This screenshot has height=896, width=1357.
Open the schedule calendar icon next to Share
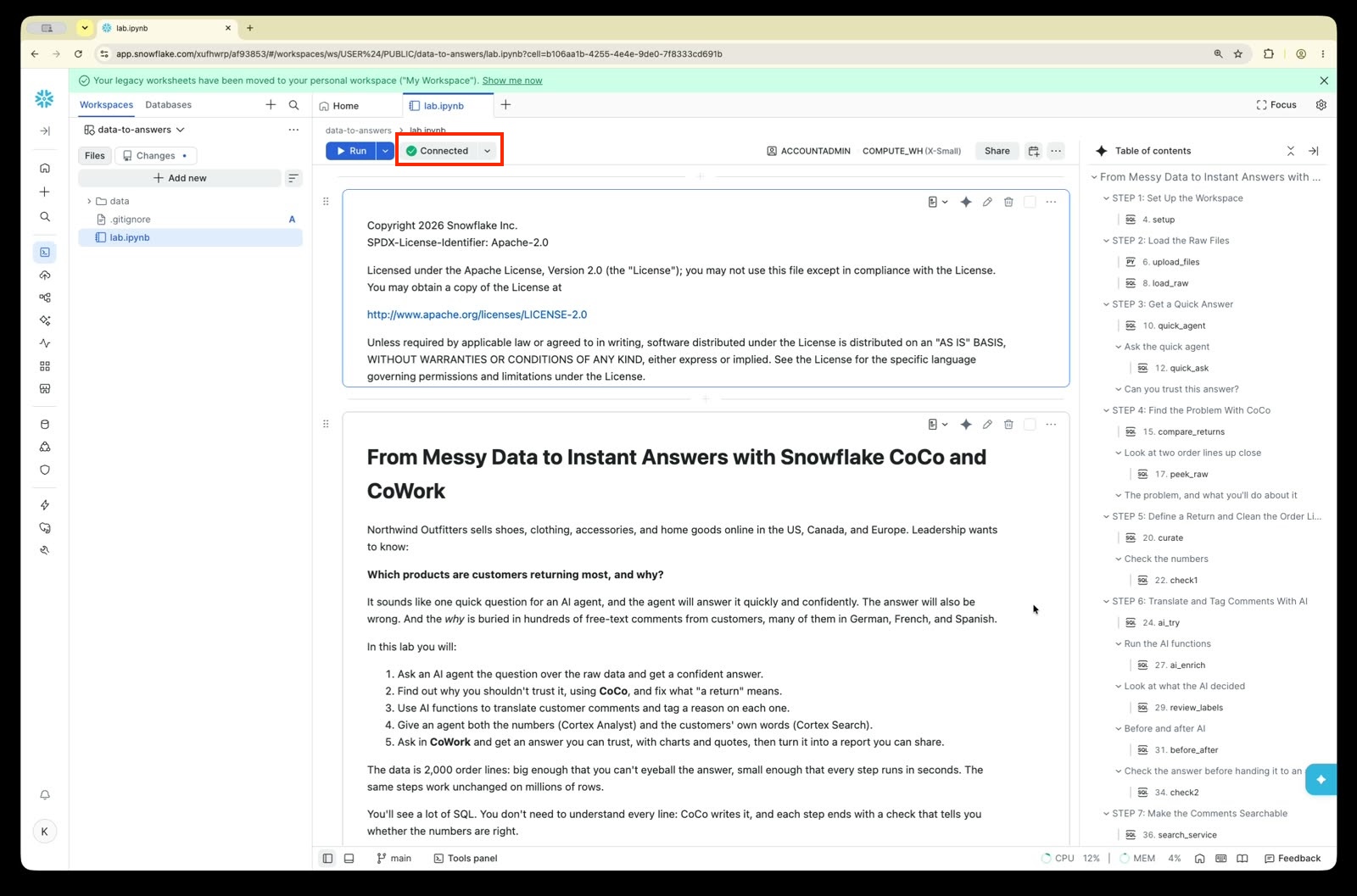tap(1033, 151)
